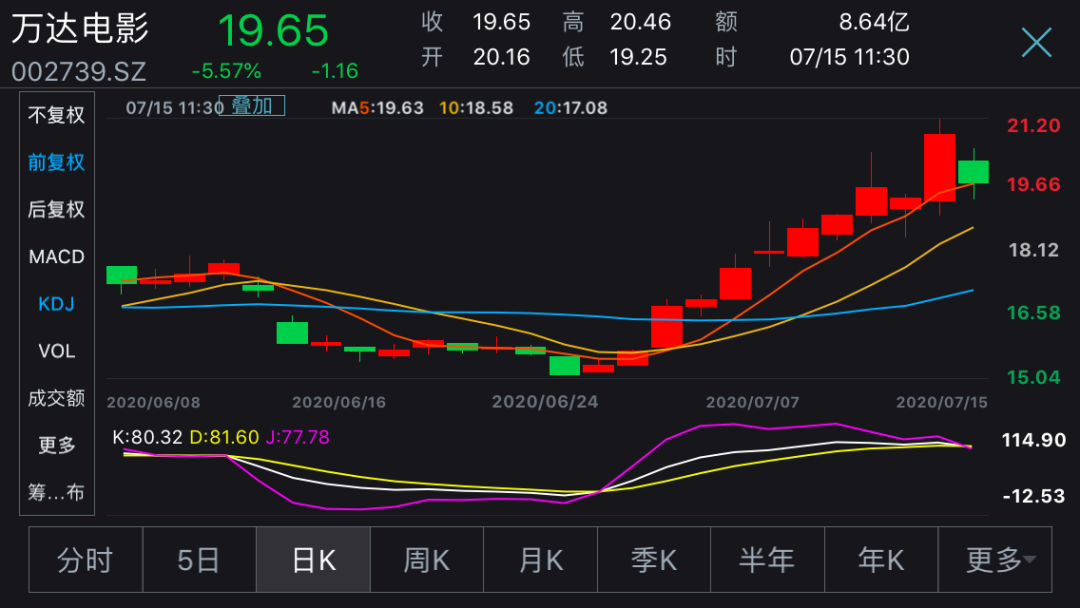This screenshot has height=608, width=1080.
Task: Tap the 18.12 price axis label
Action: (x=1033, y=250)
